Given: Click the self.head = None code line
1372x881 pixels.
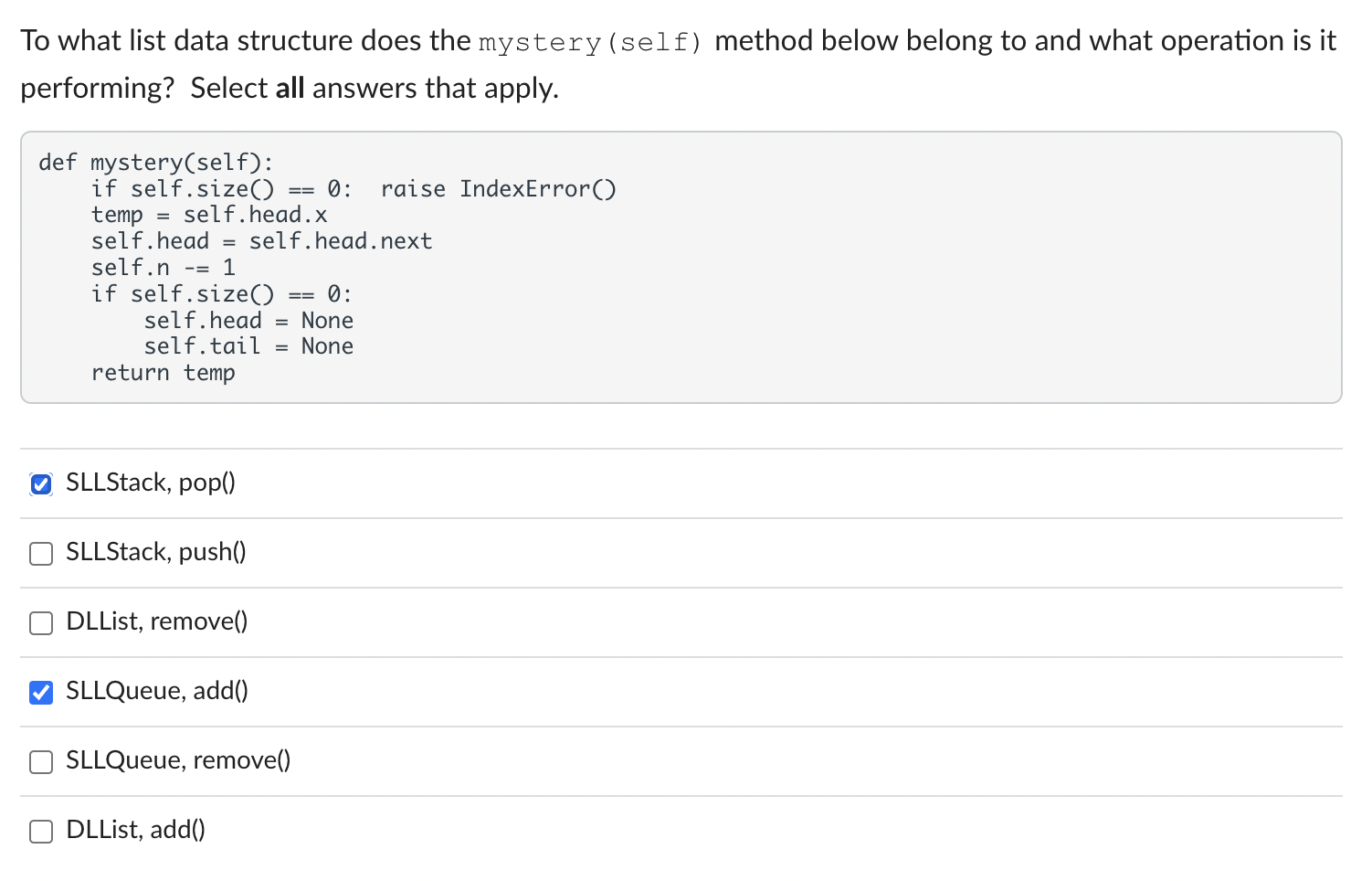Looking at the screenshot, I should (x=249, y=320).
